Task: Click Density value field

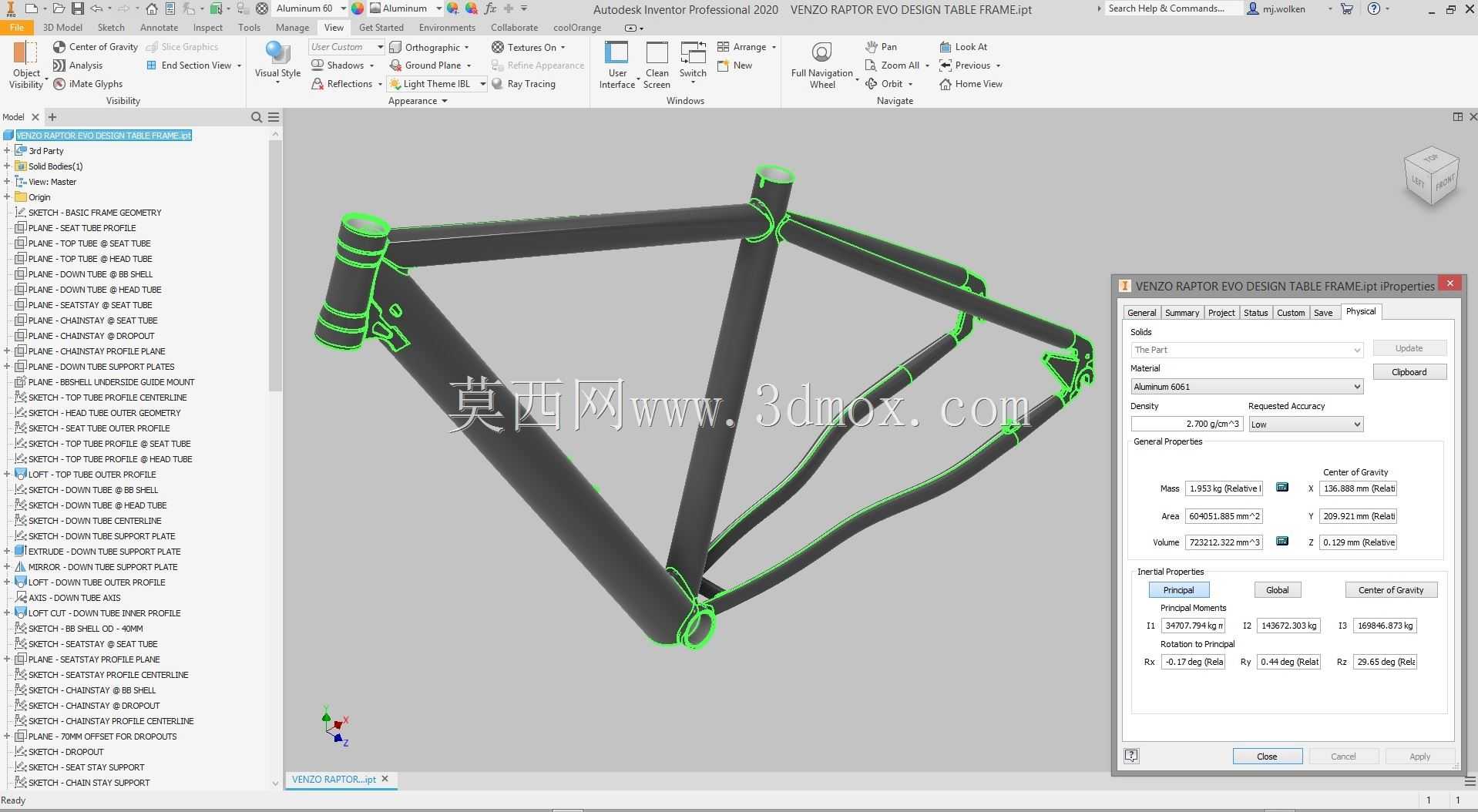Action: [1187, 424]
